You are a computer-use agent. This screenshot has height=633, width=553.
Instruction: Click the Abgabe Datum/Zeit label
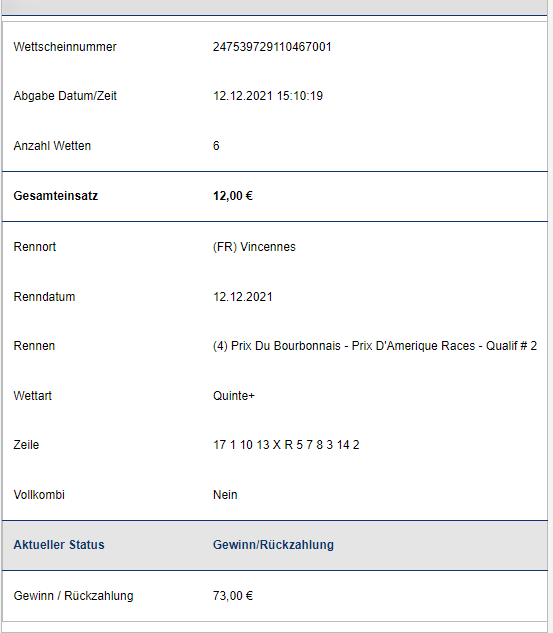65,96
